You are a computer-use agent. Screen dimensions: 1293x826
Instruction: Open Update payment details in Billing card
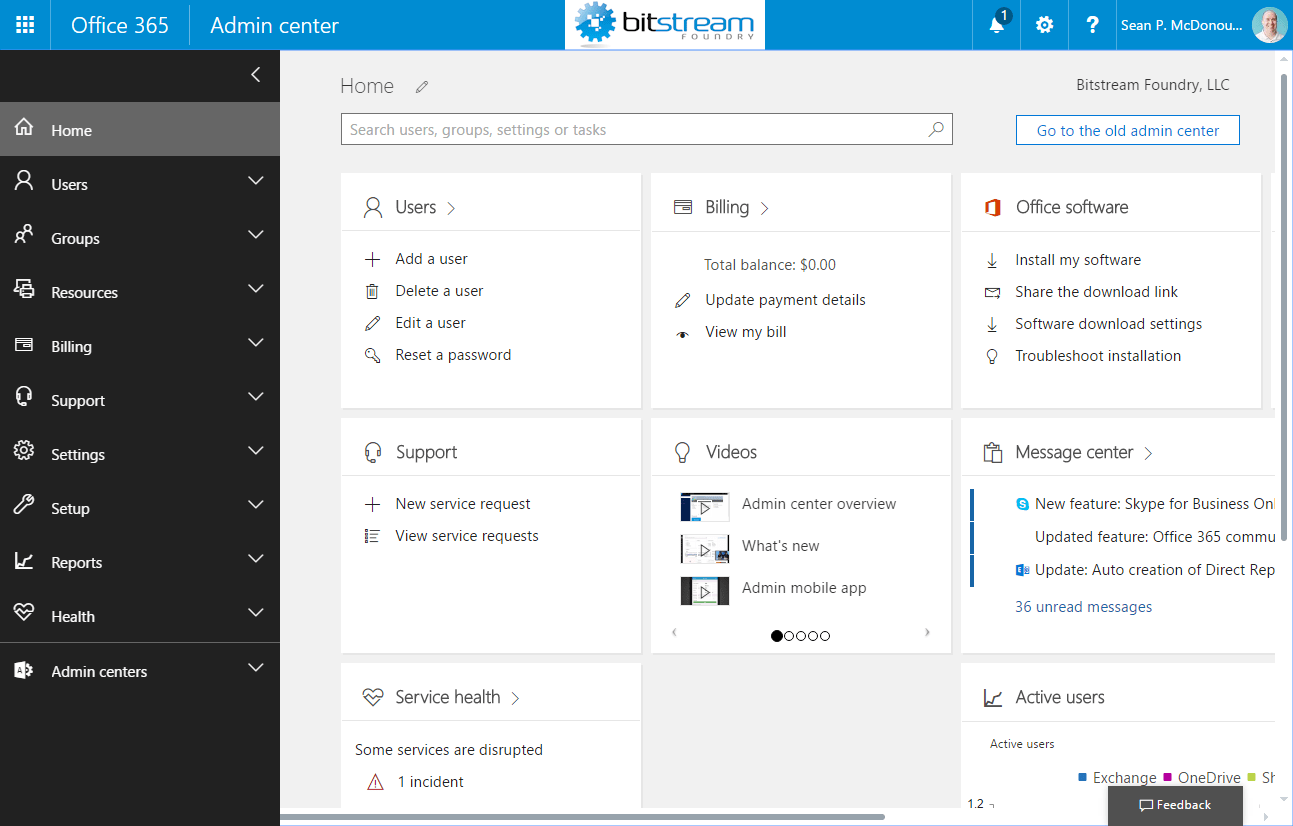[x=784, y=299]
